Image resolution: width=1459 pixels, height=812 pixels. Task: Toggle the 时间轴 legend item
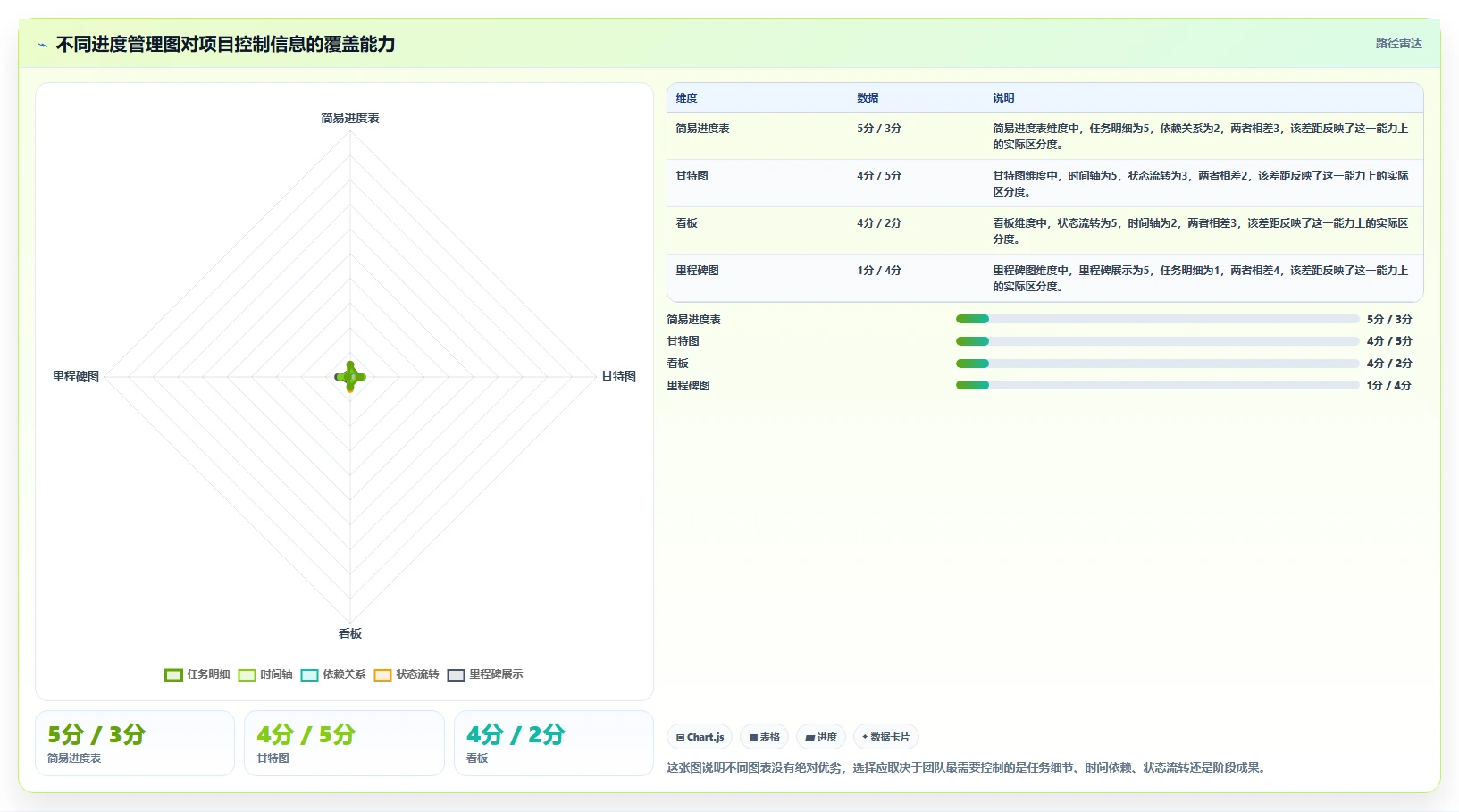tap(265, 674)
